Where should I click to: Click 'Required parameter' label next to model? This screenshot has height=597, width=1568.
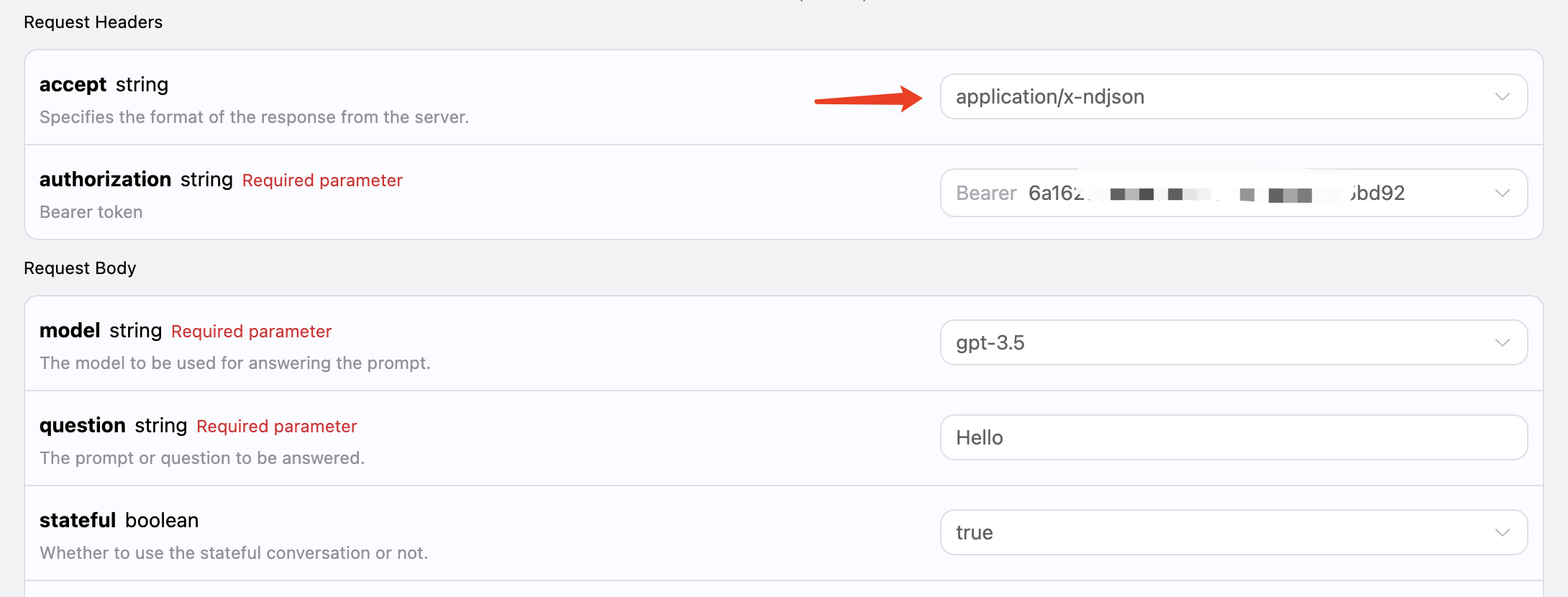pos(251,332)
